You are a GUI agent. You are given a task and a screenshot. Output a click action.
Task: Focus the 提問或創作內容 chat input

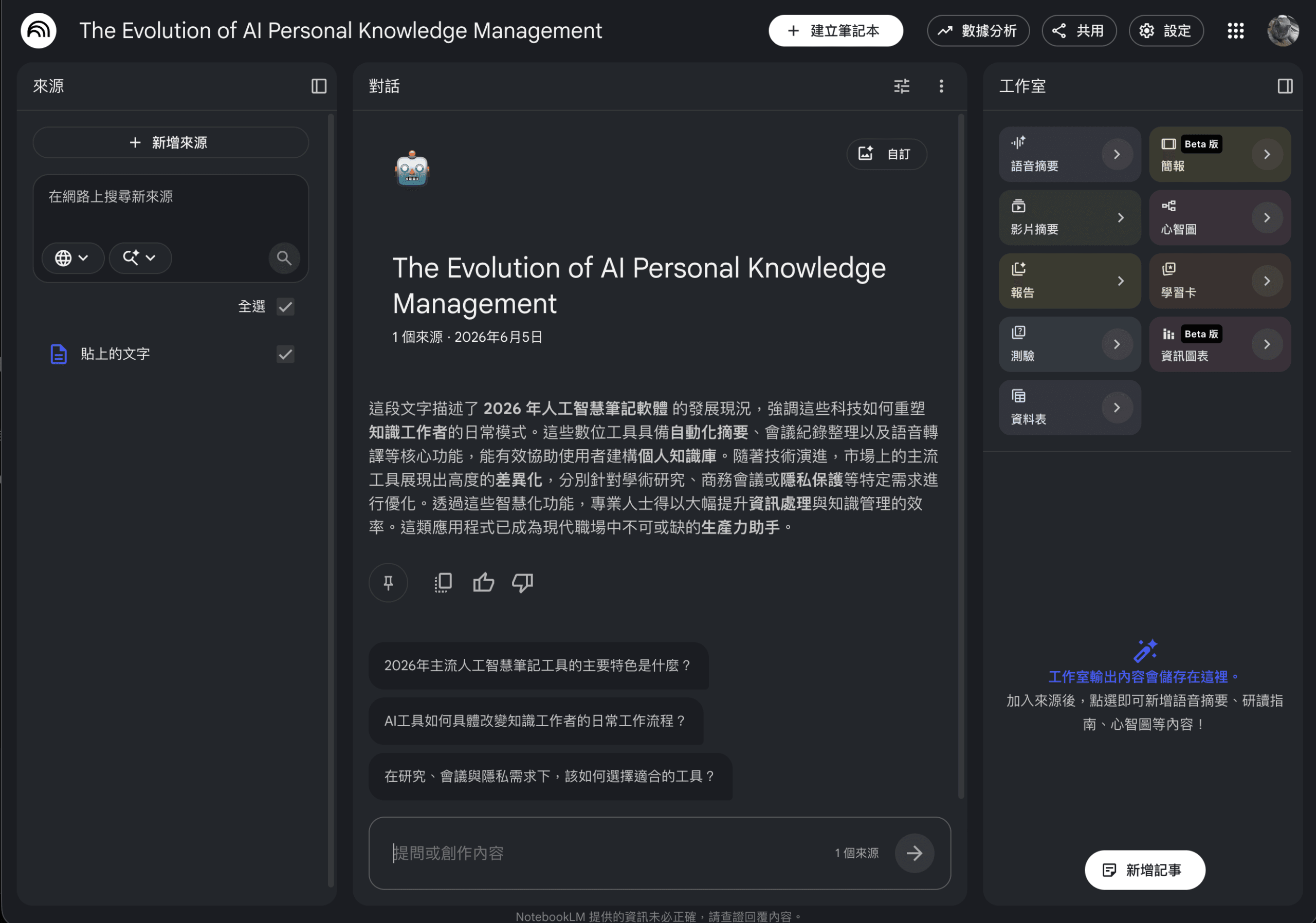(x=608, y=853)
